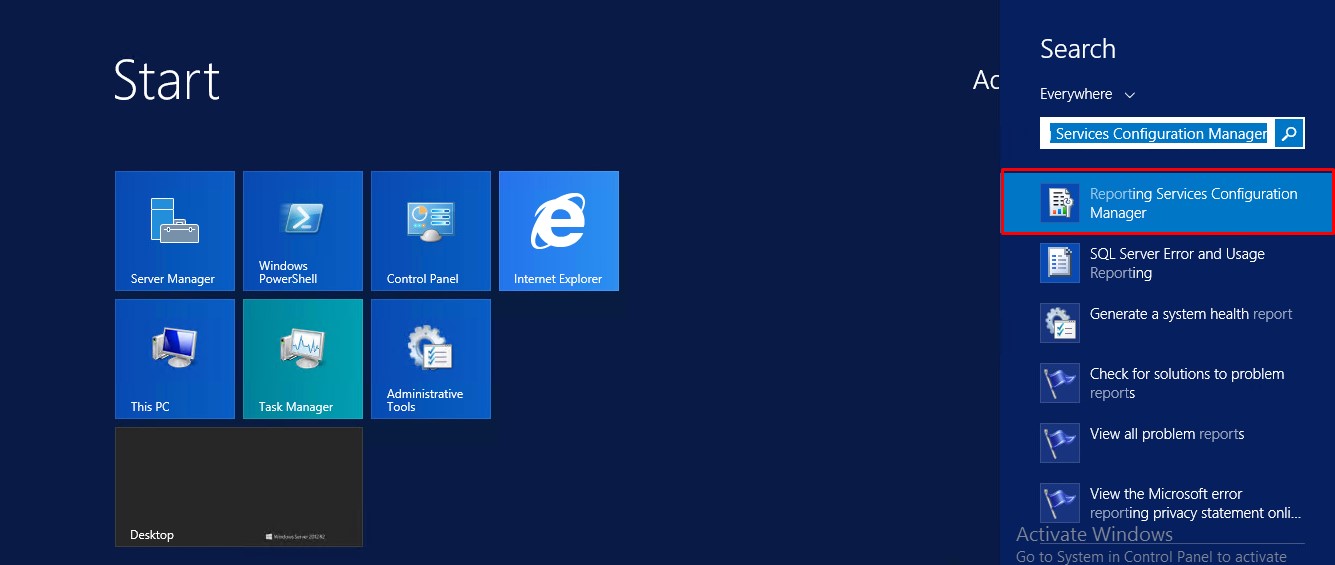
Task: Click the Reporting Services Configuration Manager icon
Action: (x=1059, y=203)
